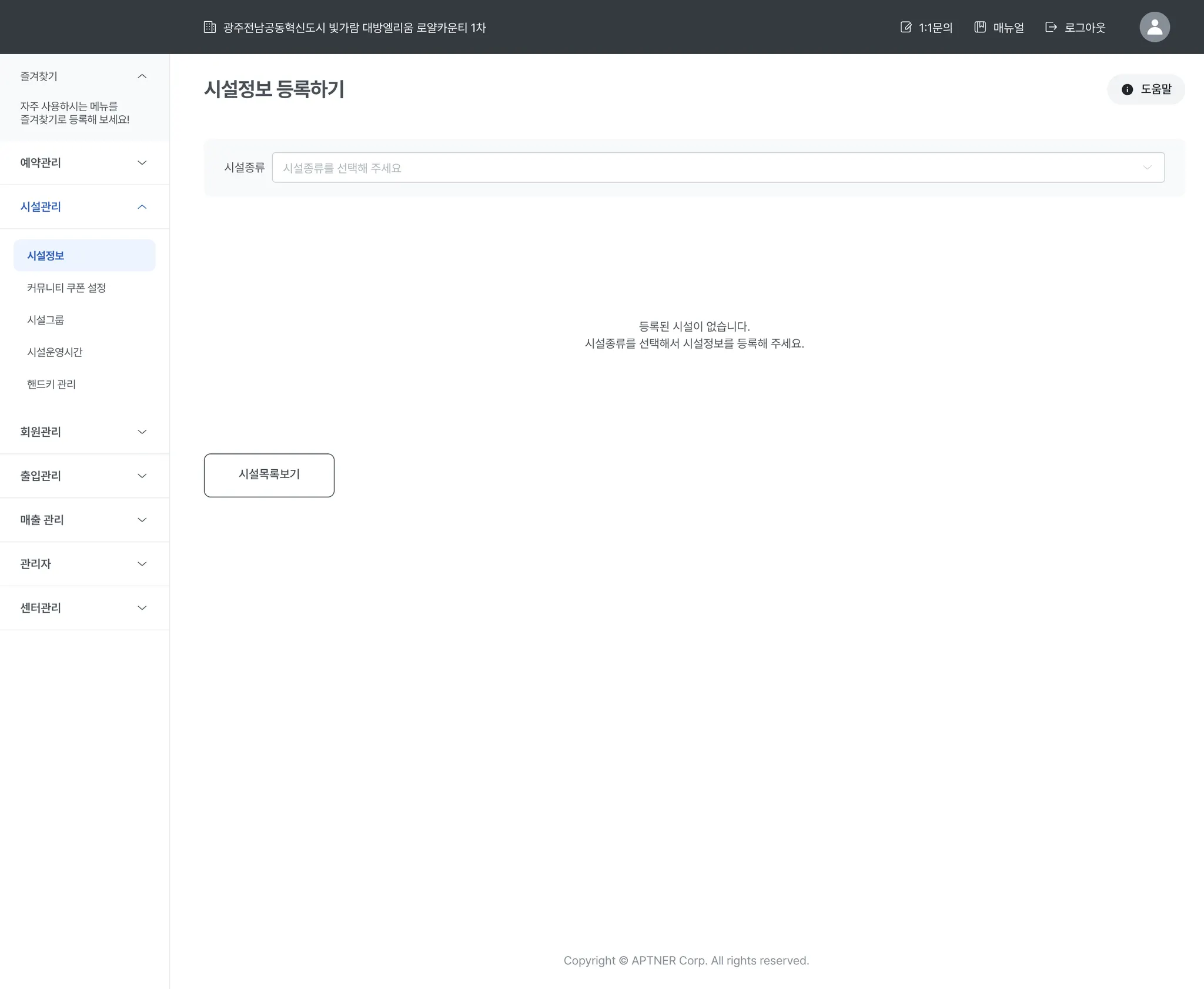
Task: Open 핸드키 관리 submenu
Action: coord(51,385)
